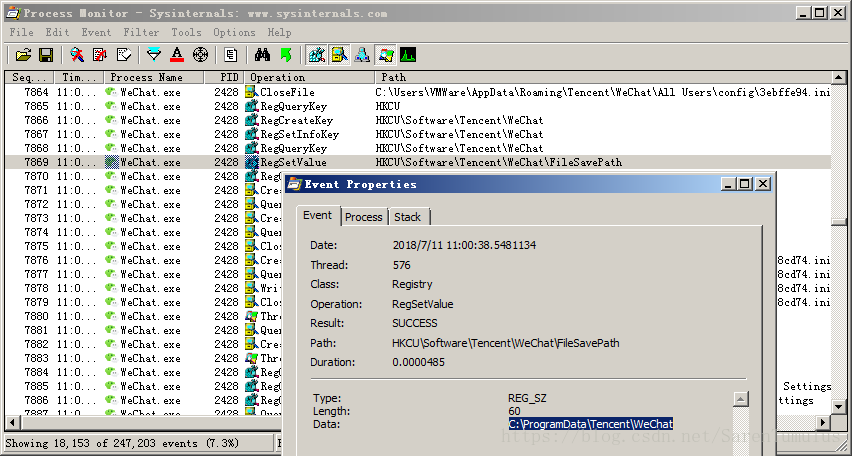This screenshot has height=456, width=852.
Task: Show the Process Tree icon
Action: [231, 54]
